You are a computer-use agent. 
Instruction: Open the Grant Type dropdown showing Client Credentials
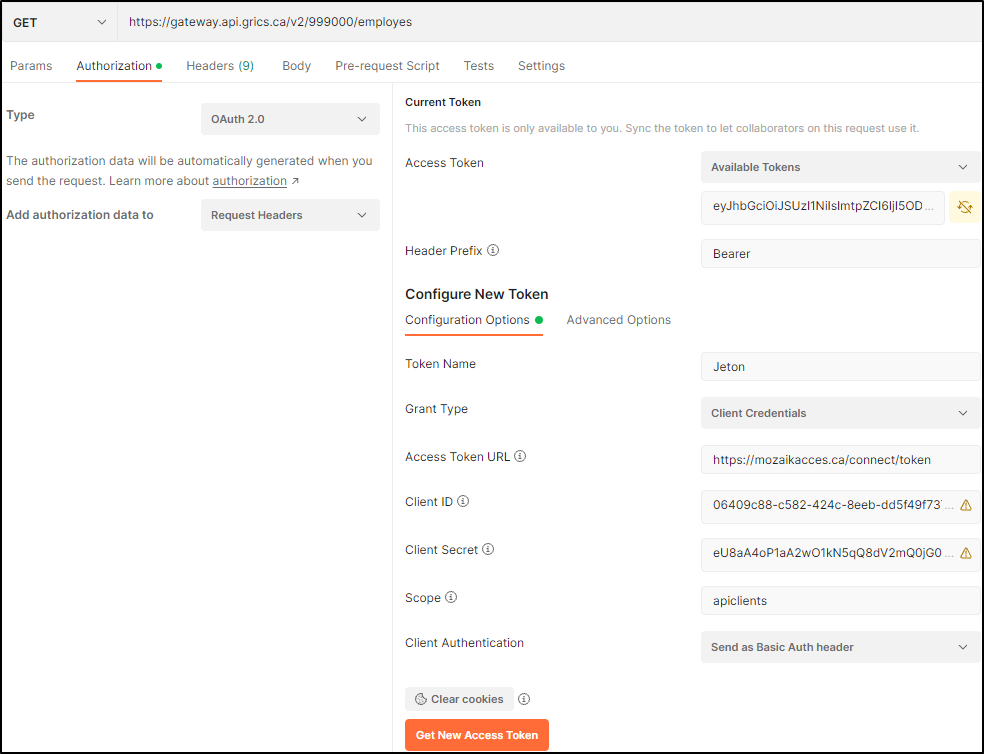pos(838,413)
